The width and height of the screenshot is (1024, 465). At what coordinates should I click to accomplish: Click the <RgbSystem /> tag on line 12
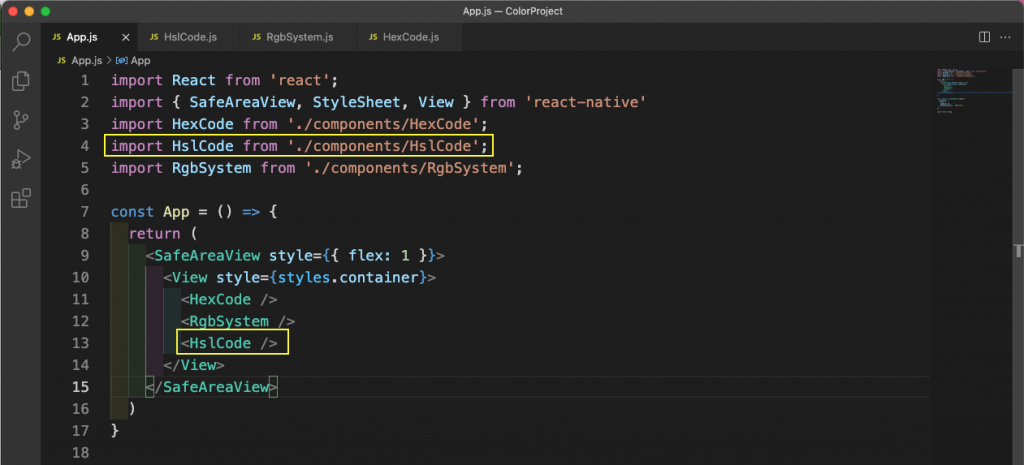[x=238, y=321]
